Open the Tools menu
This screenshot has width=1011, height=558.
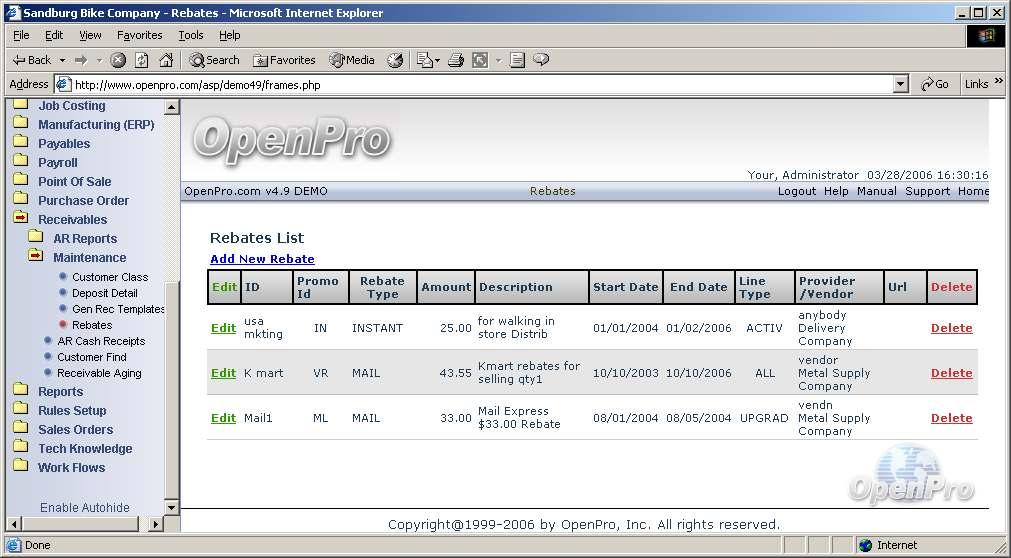point(190,35)
